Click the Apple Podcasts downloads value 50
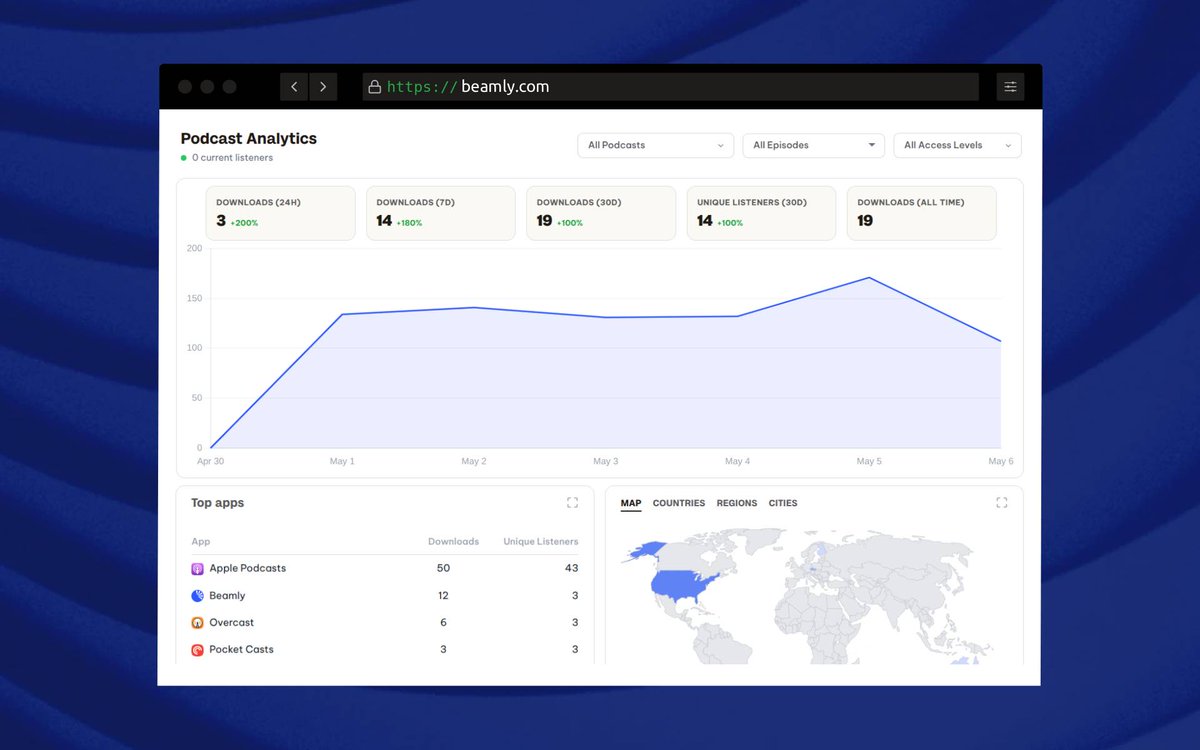 click(443, 569)
